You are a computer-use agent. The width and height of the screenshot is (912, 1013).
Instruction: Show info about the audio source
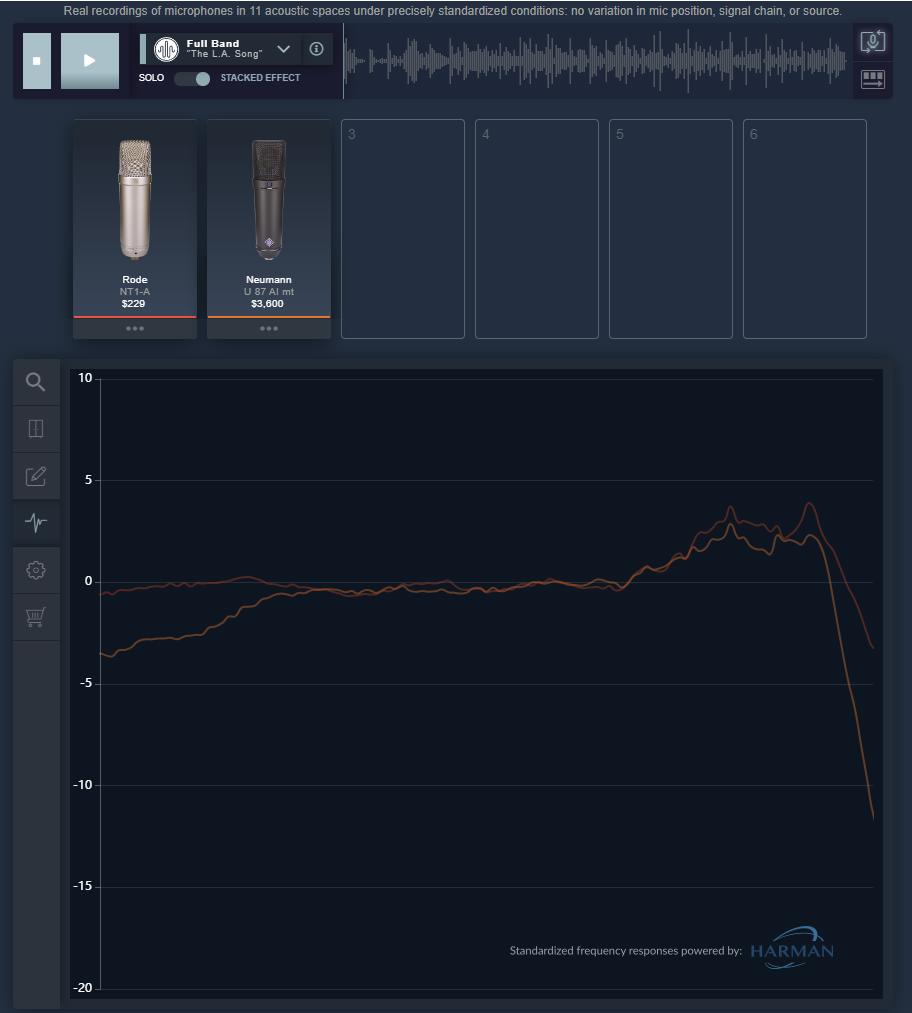pyautogui.click(x=316, y=49)
